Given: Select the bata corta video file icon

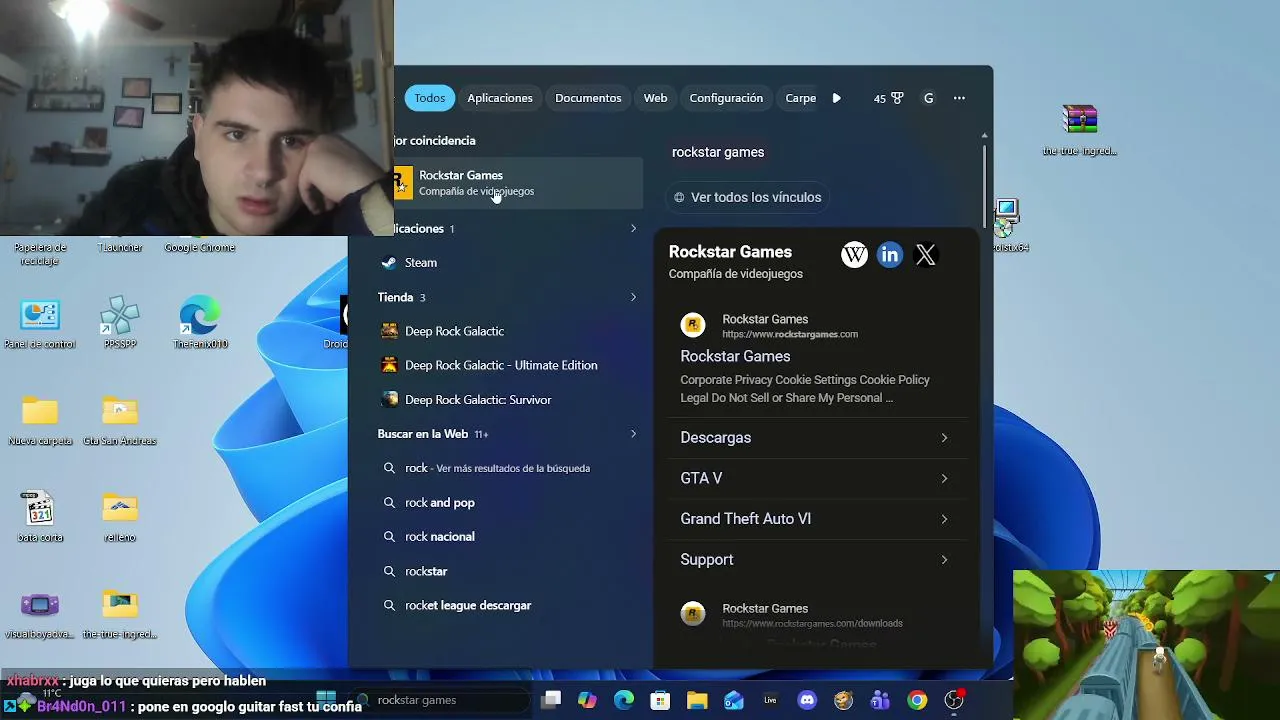Looking at the screenshot, I should [x=40, y=517].
